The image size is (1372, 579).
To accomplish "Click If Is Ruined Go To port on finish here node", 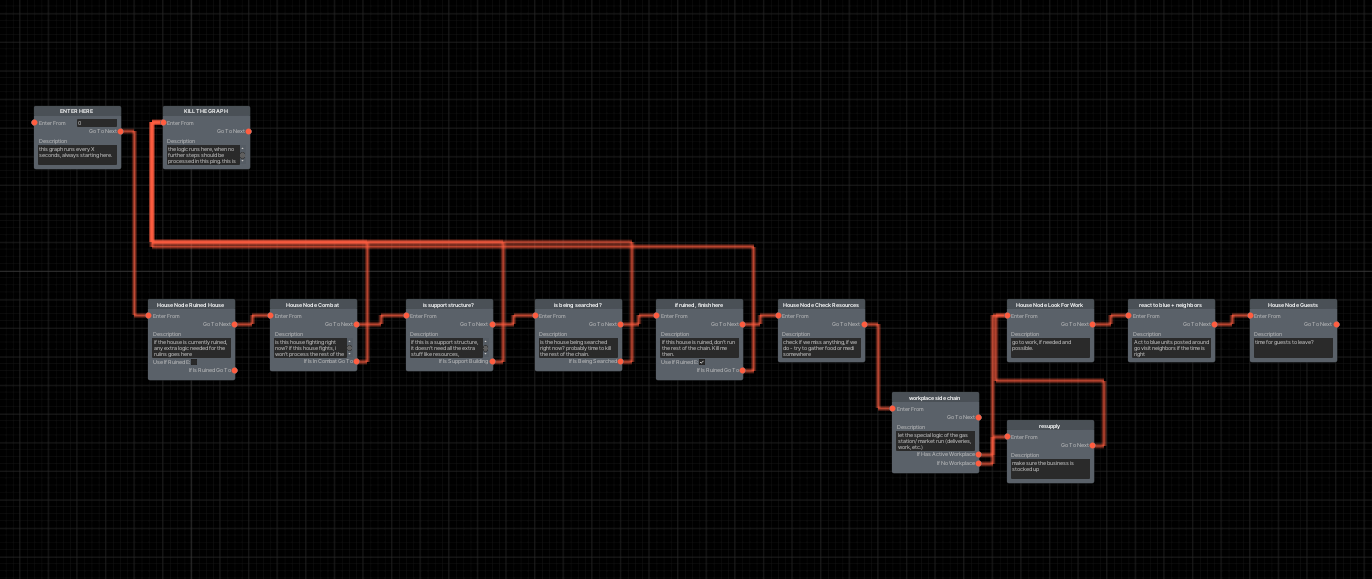I will point(743,370).
